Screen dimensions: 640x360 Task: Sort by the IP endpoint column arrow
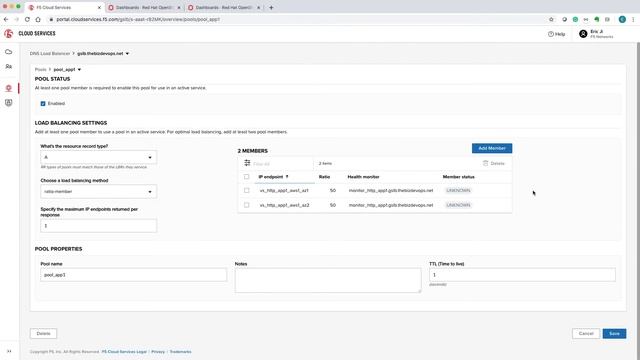click(x=287, y=177)
